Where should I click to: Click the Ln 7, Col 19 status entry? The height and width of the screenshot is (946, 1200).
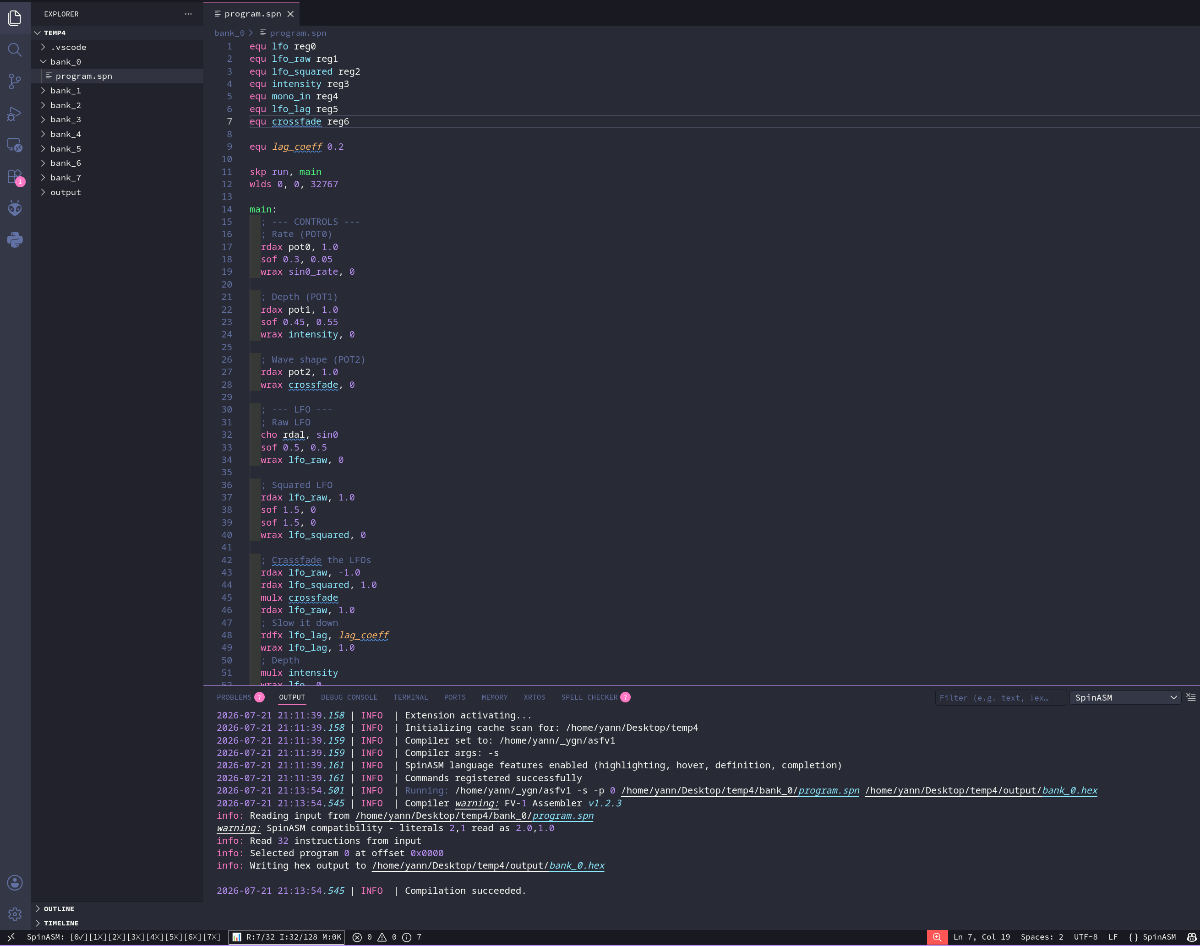[982, 937]
